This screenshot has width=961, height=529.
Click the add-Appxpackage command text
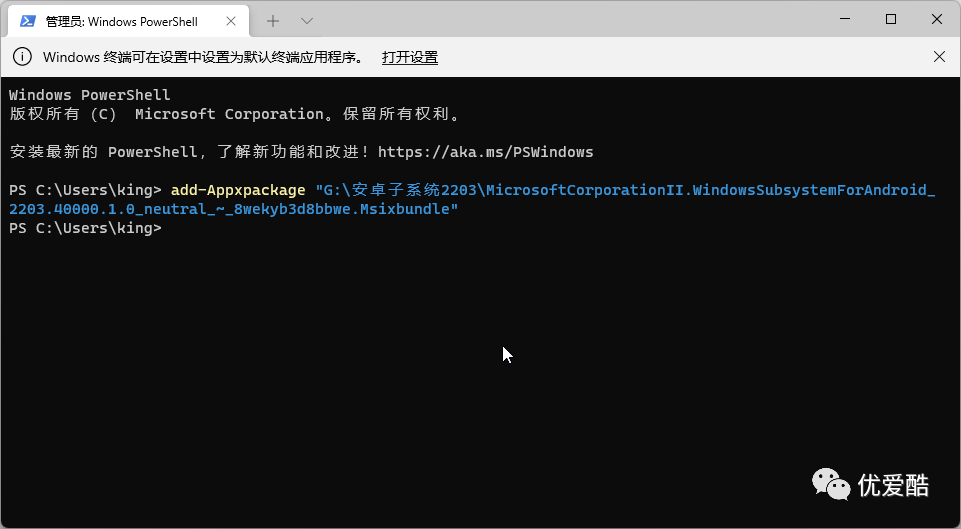coord(238,190)
